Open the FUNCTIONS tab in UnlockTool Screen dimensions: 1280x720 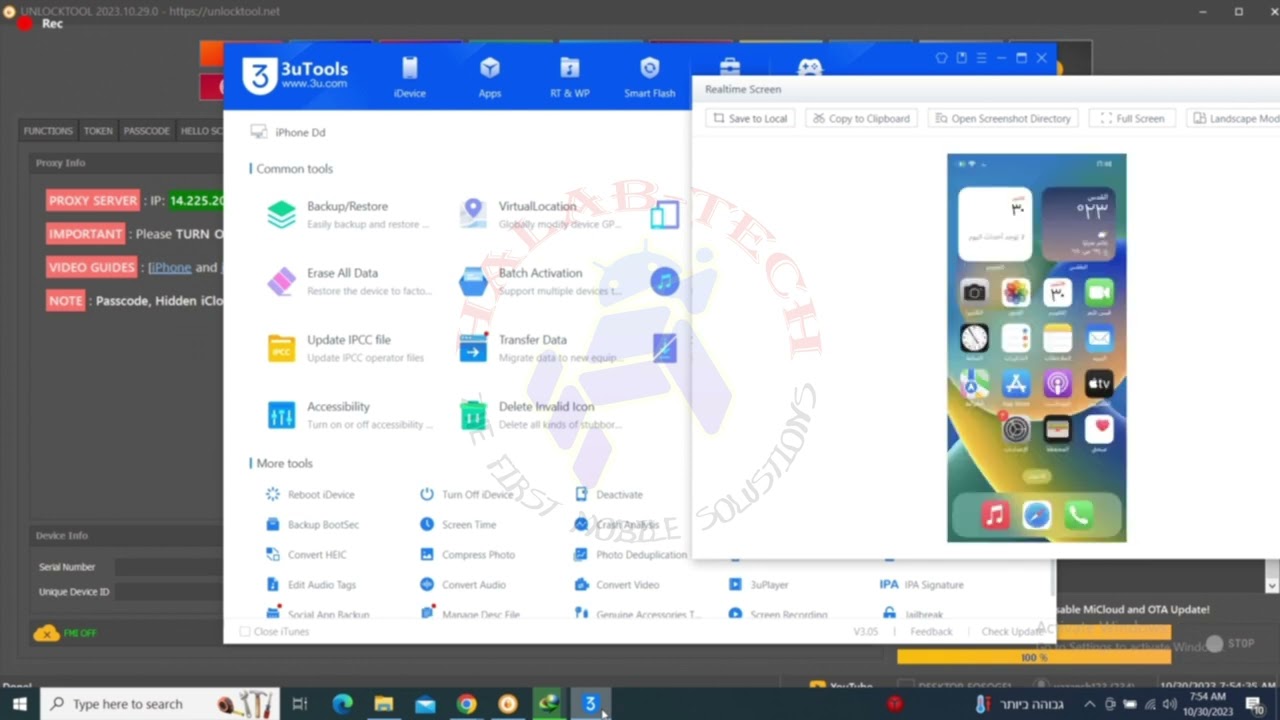(48, 131)
